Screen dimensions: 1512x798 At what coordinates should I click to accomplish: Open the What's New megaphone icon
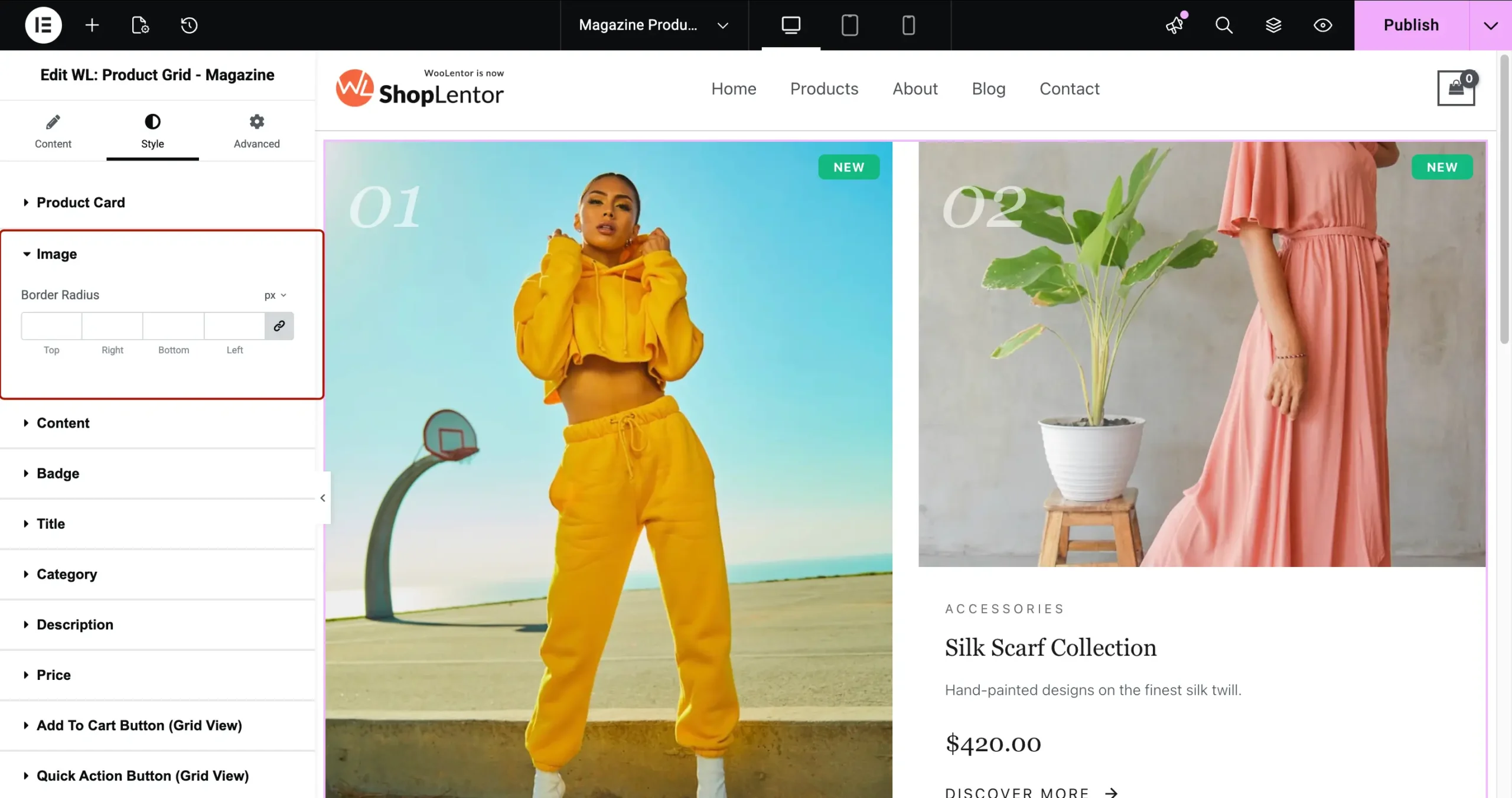[x=1175, y=25]
